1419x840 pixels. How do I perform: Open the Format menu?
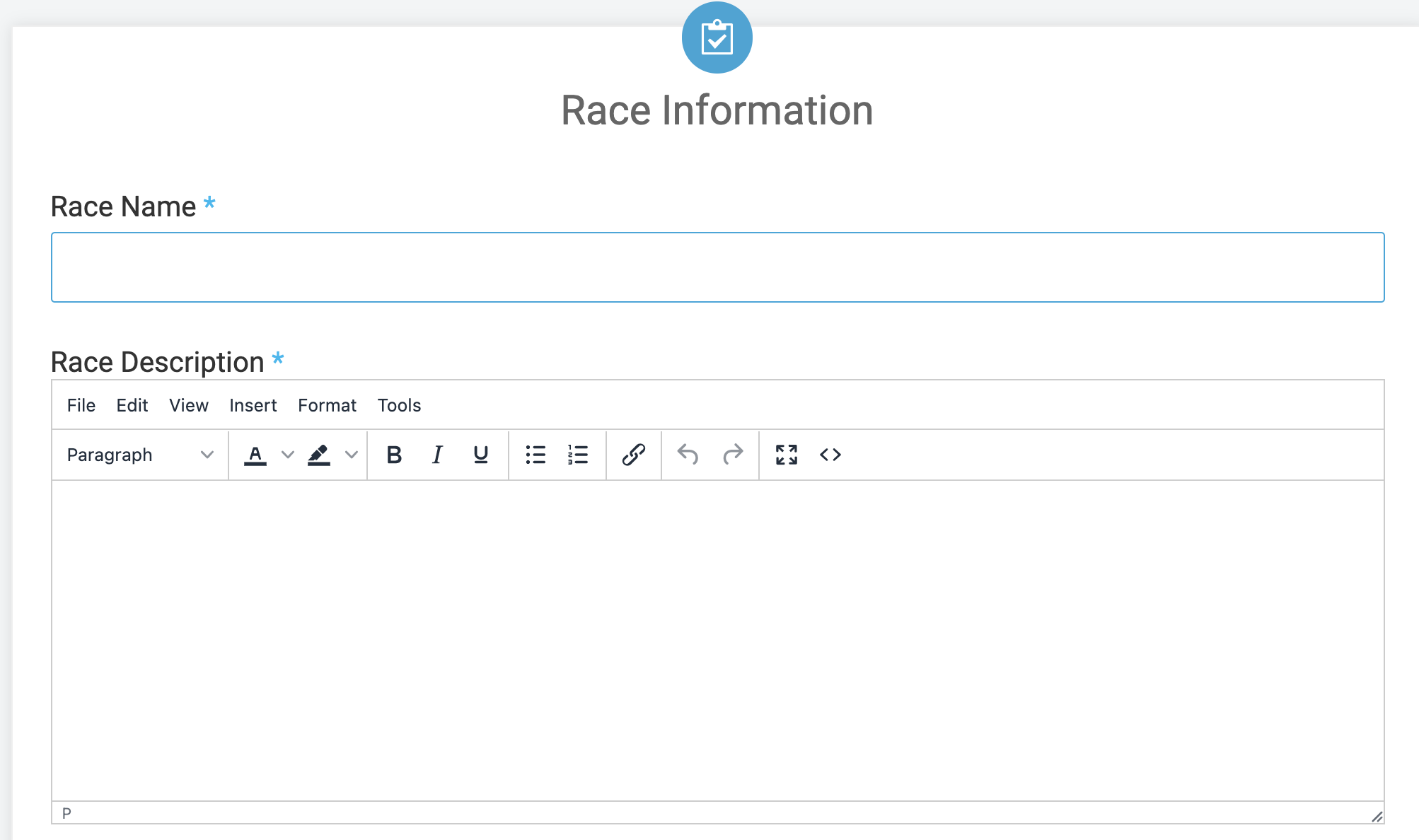click(x=327, y=405)
